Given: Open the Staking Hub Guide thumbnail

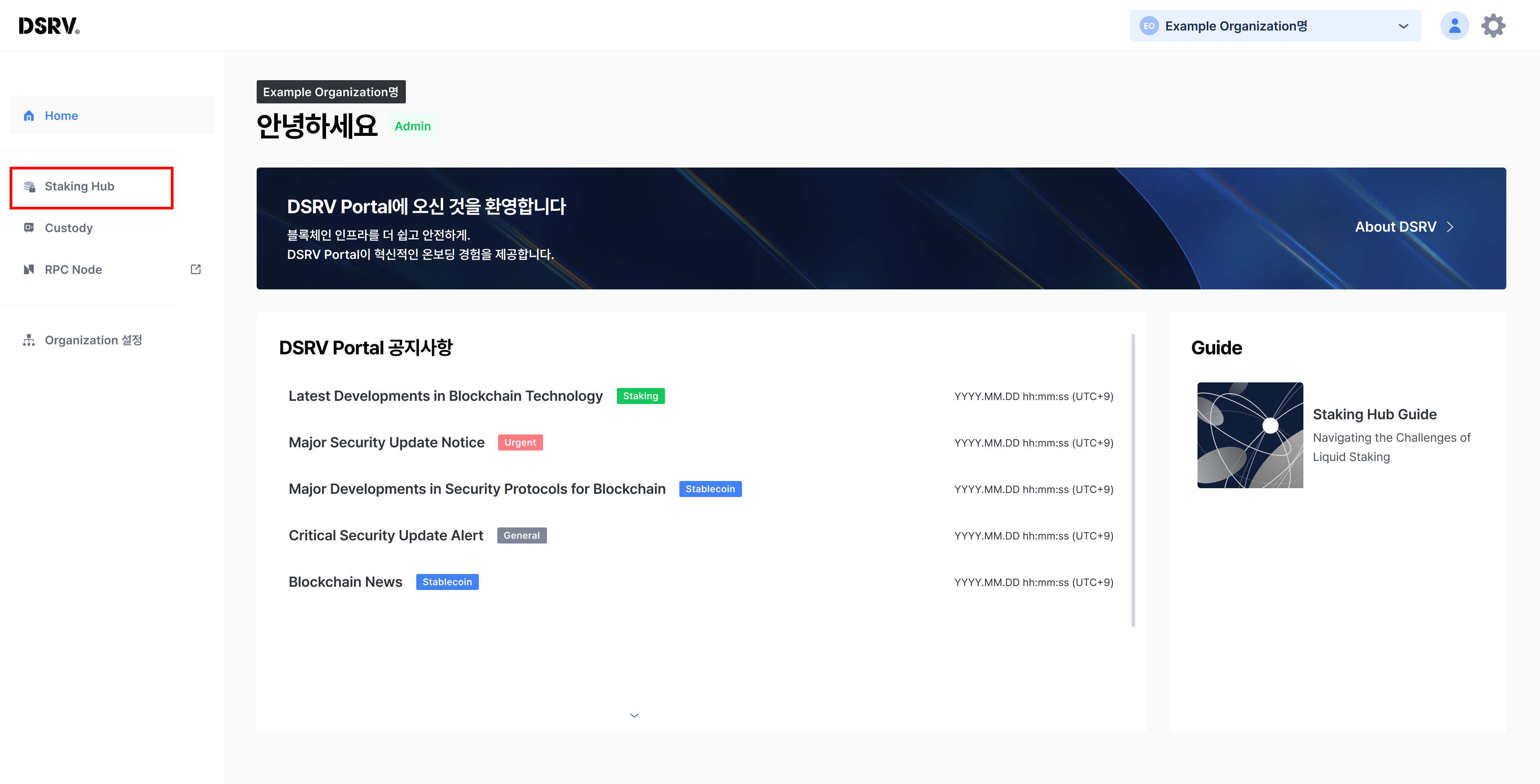Looking at the screenshot, I should click(x=1250, y=435).
